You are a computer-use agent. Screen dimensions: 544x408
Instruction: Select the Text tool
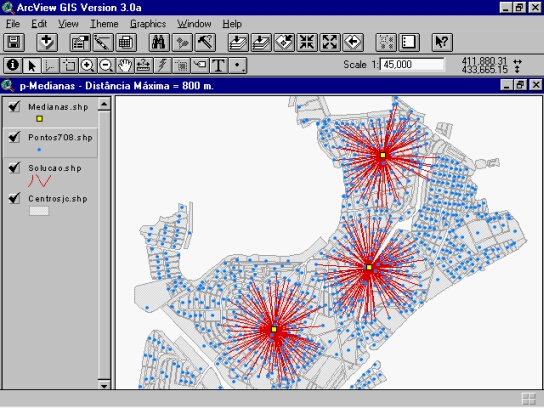point(219,65)
